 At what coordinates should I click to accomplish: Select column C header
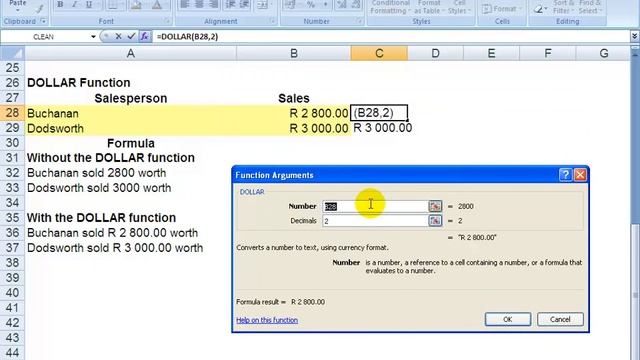(x=379, y=53)
